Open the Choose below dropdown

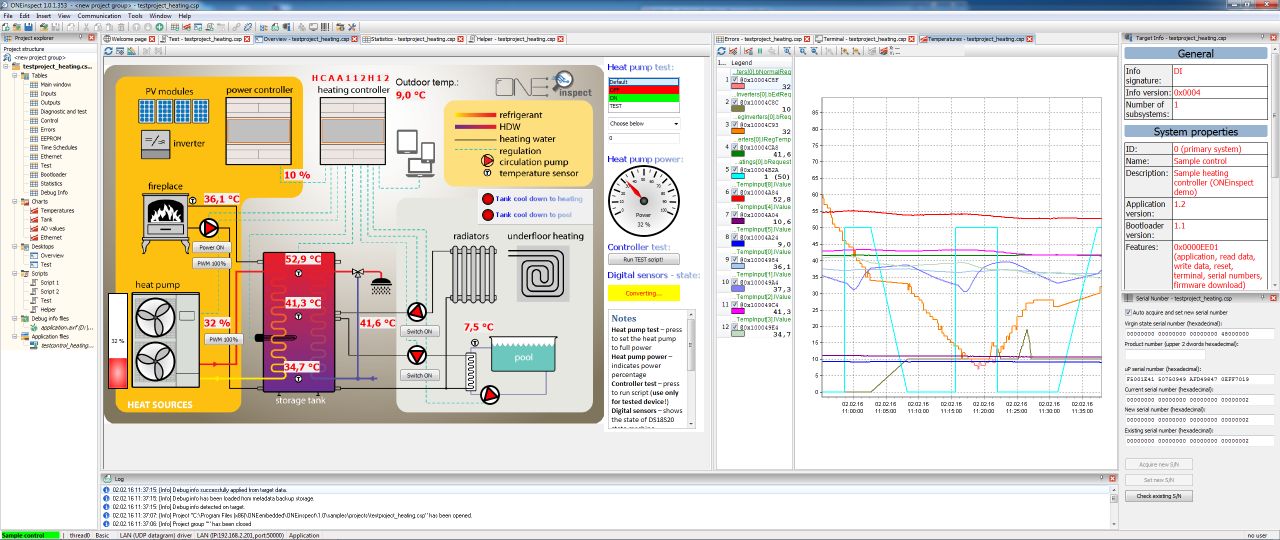click(643, 124)
